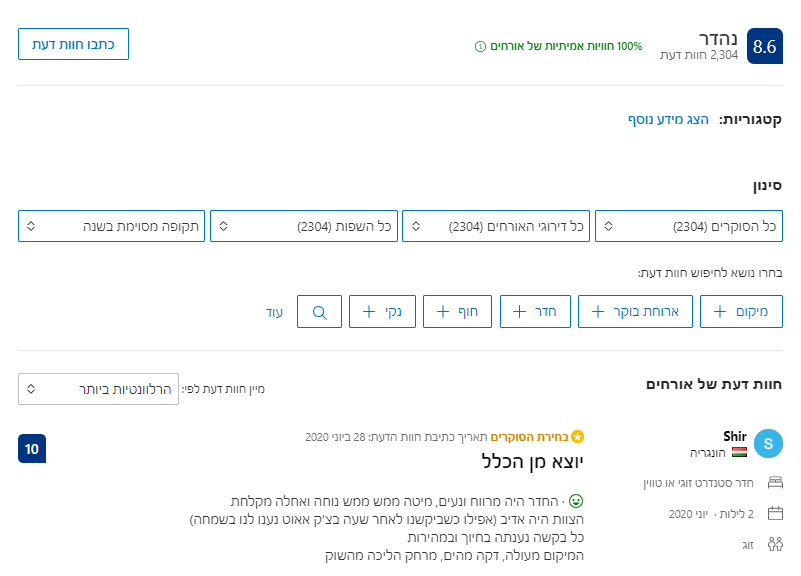Expand the sort-by הרלוונטיות ביותר dropdown
This screenshot has height=576, width=801.
(98, 388)
